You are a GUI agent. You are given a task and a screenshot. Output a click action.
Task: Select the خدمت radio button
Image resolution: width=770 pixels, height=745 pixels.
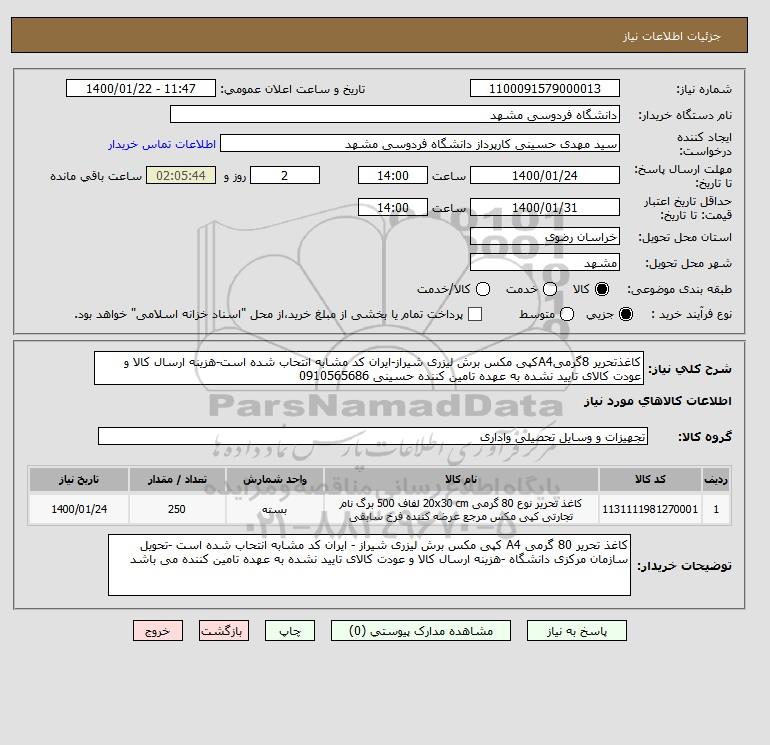(x=550, y=289)
